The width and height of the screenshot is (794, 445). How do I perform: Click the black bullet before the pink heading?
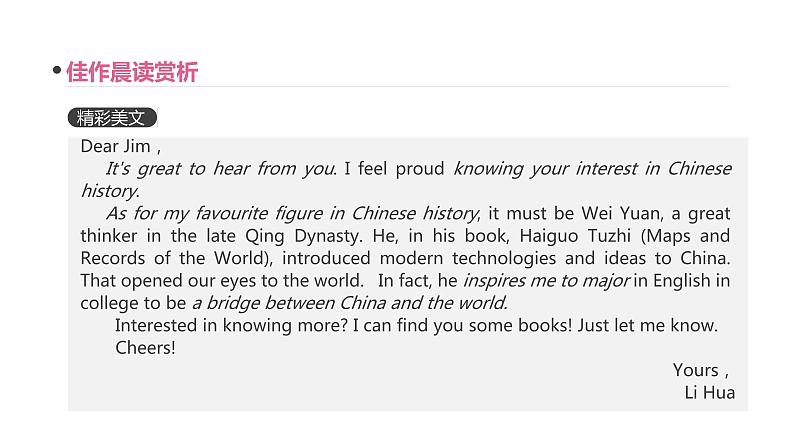point(57,70)
